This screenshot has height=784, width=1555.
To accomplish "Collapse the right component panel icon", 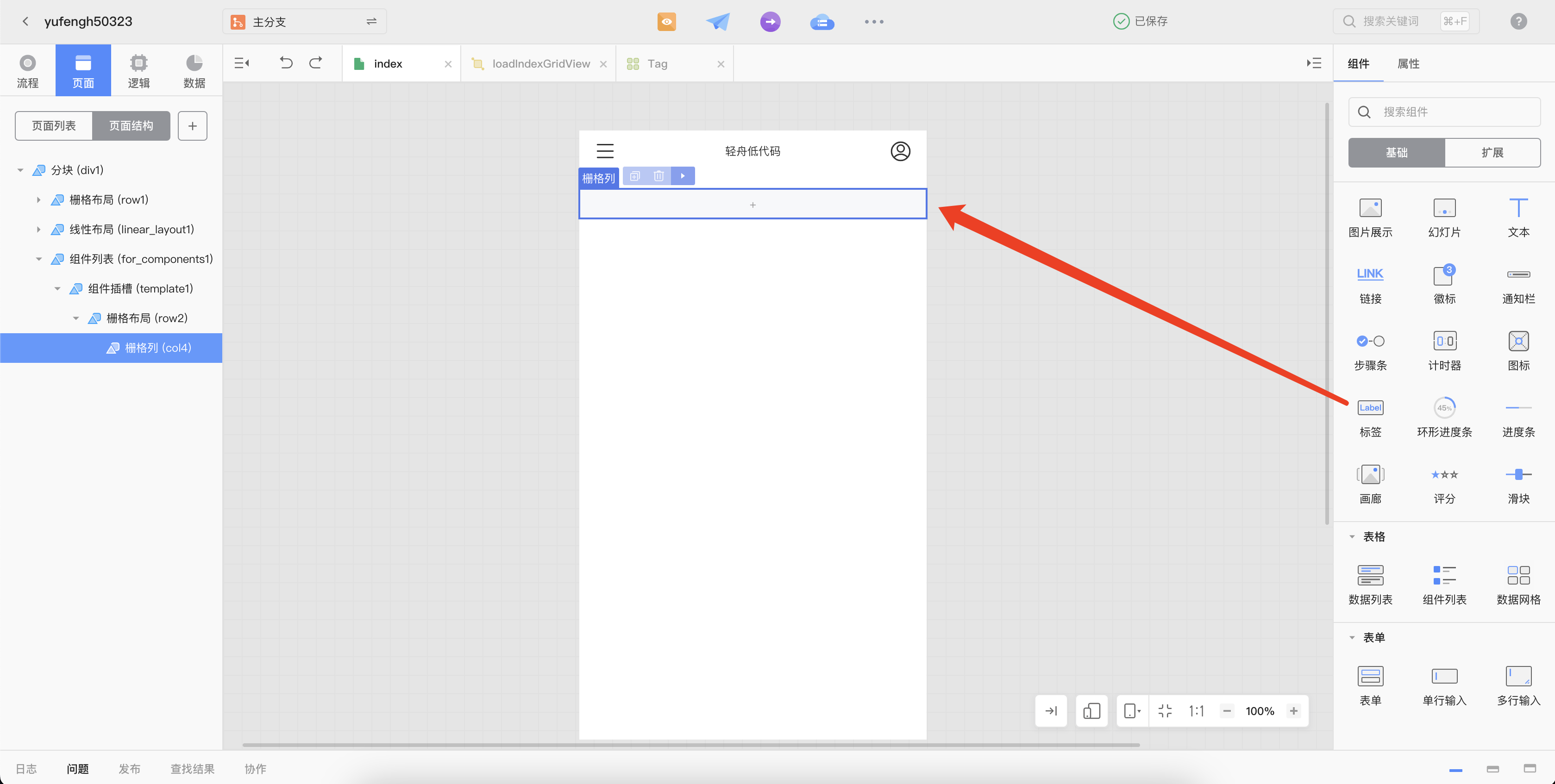I will pyautogui.click(x=1314, y=63).
